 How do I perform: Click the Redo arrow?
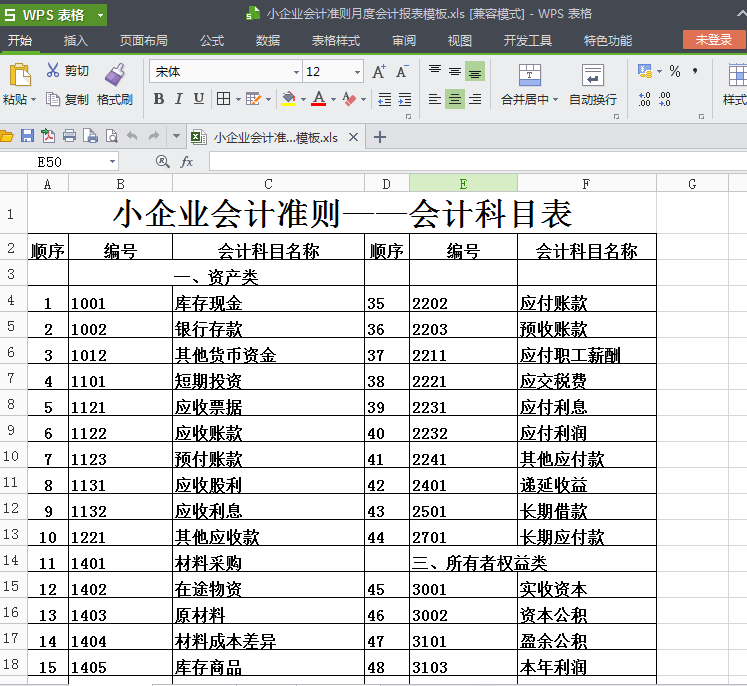(153, 136)
